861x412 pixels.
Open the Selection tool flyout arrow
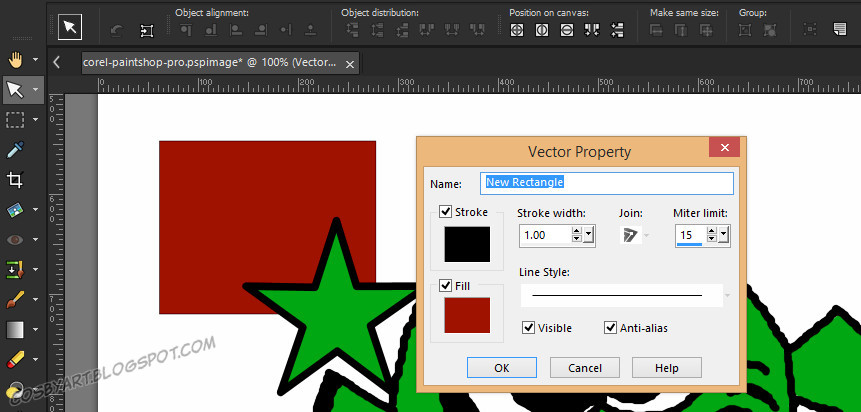click(x=36, y=120)
